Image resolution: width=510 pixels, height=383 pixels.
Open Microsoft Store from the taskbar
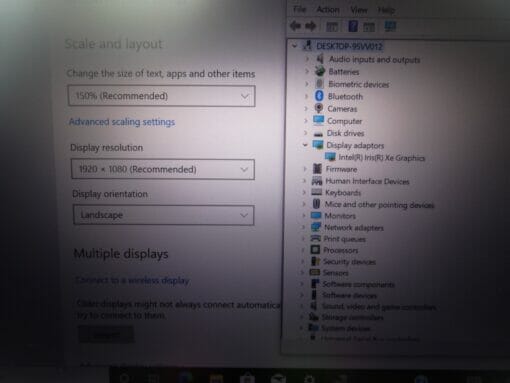(247, 379)
